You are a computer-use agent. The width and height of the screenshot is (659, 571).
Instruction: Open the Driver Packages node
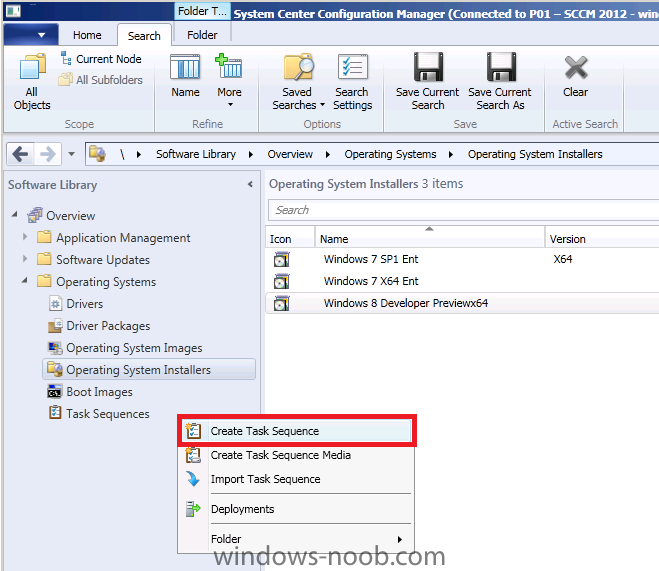pos(108,326)
